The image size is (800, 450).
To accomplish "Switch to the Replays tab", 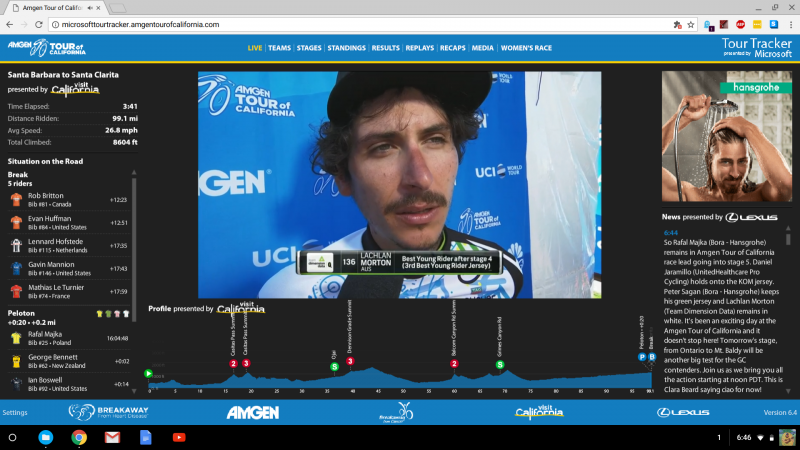I will [x=420, y=48].
